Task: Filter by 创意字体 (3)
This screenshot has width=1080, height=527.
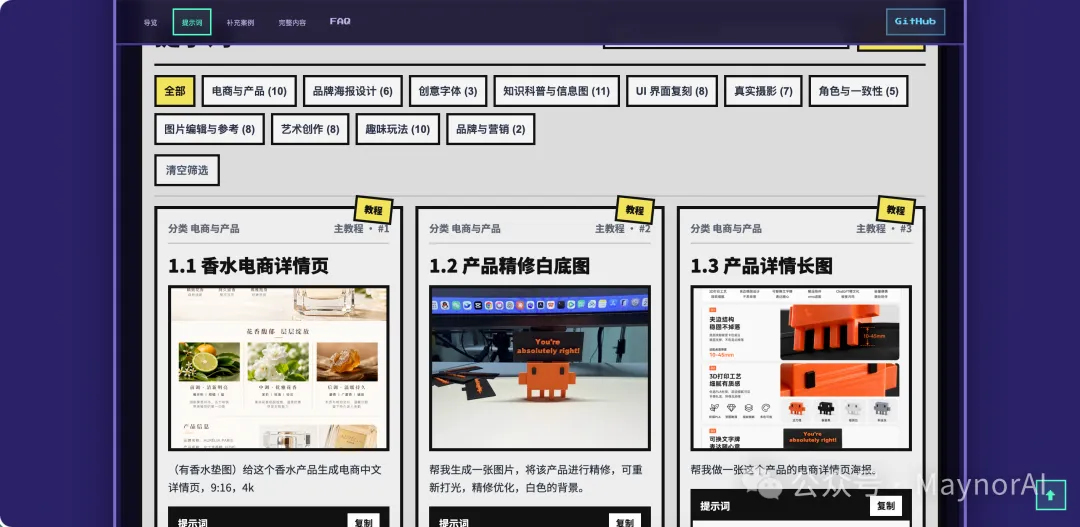Action: pyautogui.click(x=448, y=91)
